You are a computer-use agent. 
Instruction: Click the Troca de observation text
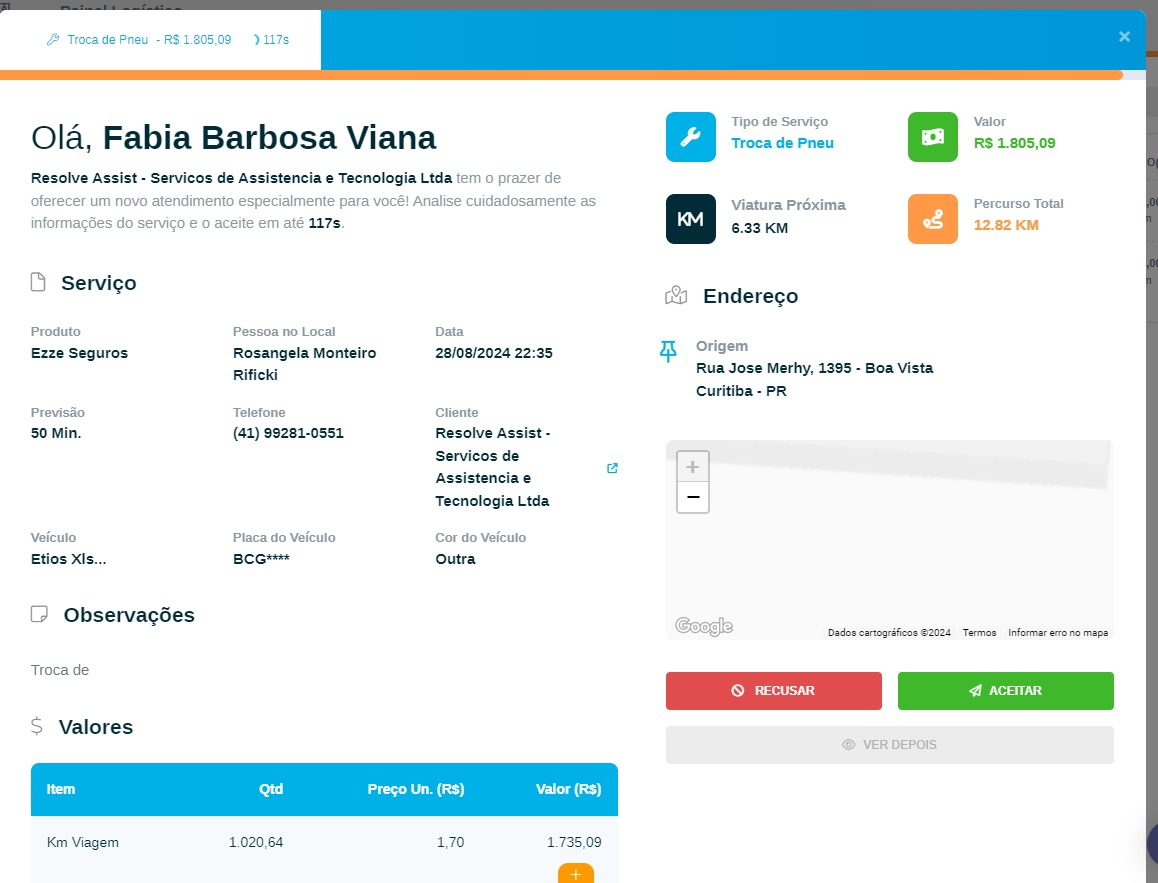click(x=60, y=670)
